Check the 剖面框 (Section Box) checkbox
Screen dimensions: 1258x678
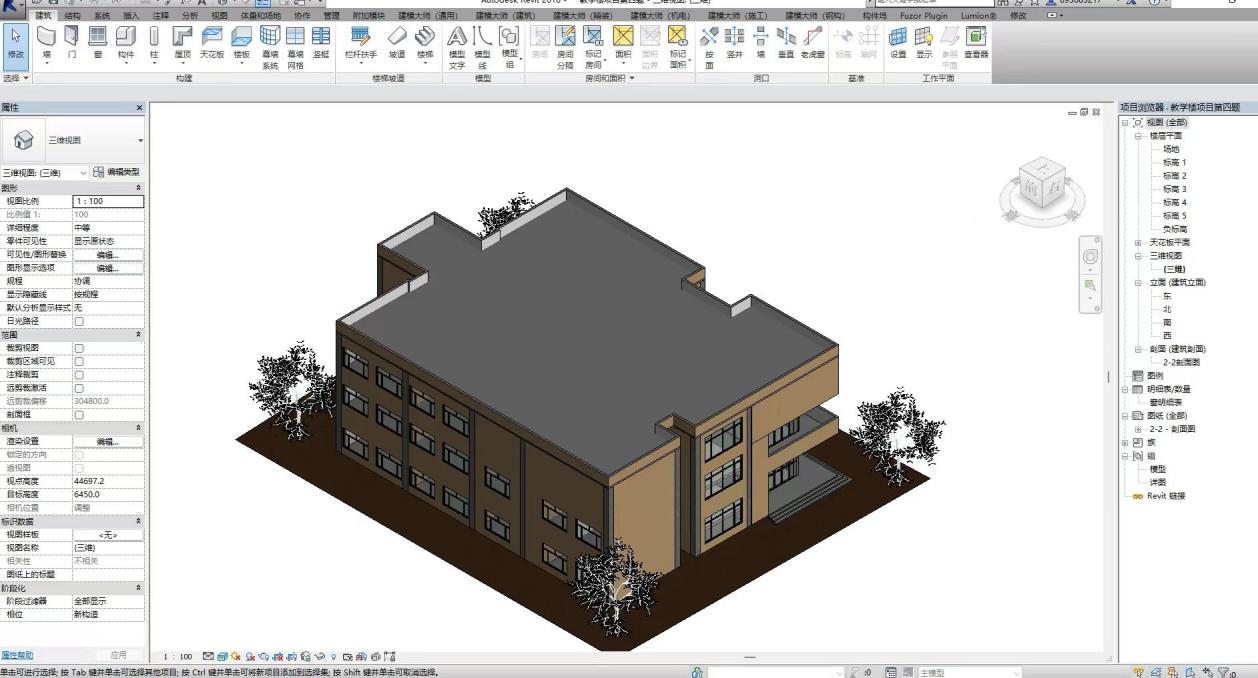click(79, 414)
